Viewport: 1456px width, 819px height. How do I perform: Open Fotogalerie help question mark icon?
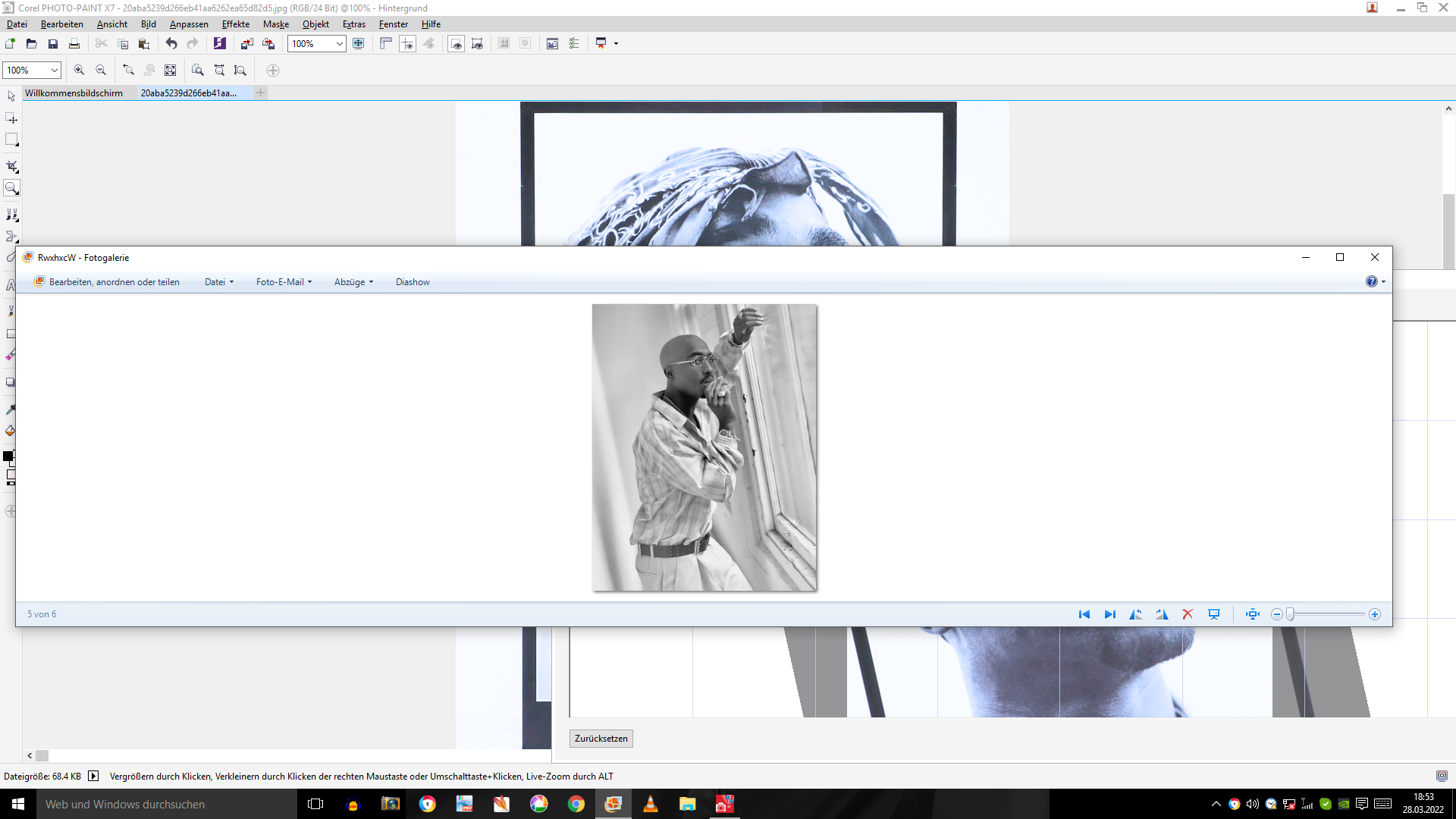coord(1372,281)
